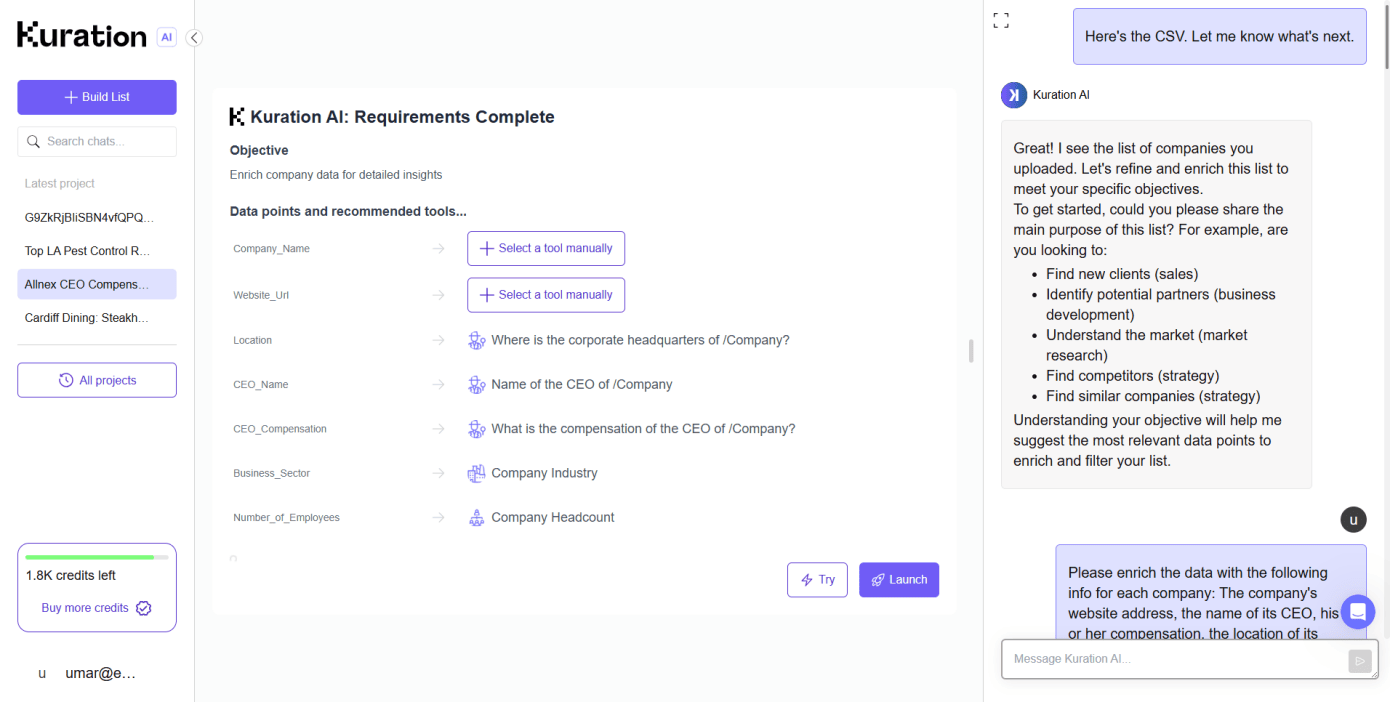Click the send message arrow icon
The height and width of the screenshot is (702, 1390).
(x=1359, y=660)
